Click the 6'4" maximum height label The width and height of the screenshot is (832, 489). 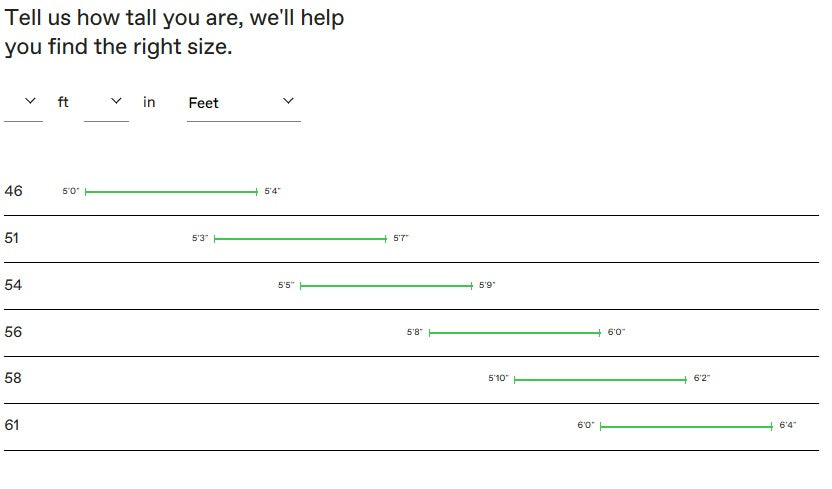pyautogui.click(x=788, y=425)
